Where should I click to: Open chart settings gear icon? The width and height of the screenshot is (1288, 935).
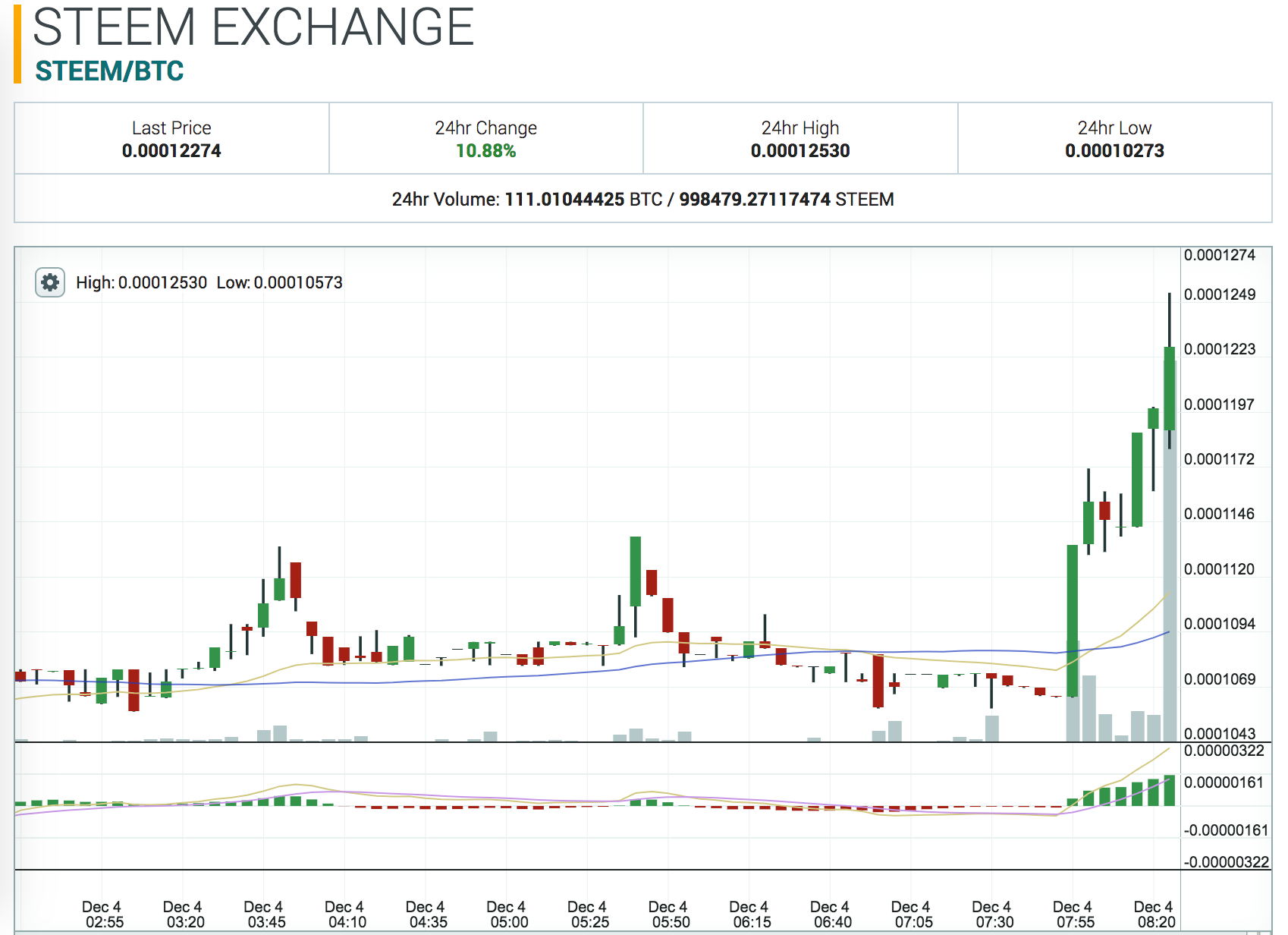click(50, 282)
